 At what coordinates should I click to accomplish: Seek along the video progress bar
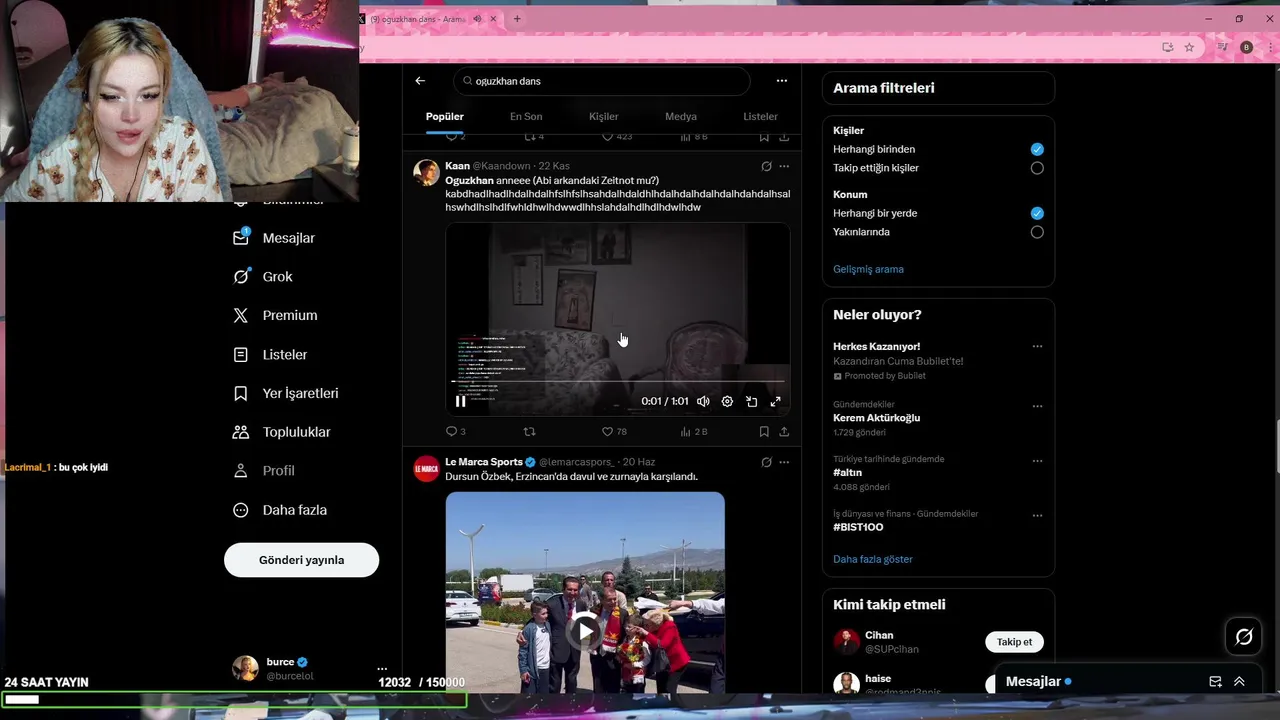[617, 381]
